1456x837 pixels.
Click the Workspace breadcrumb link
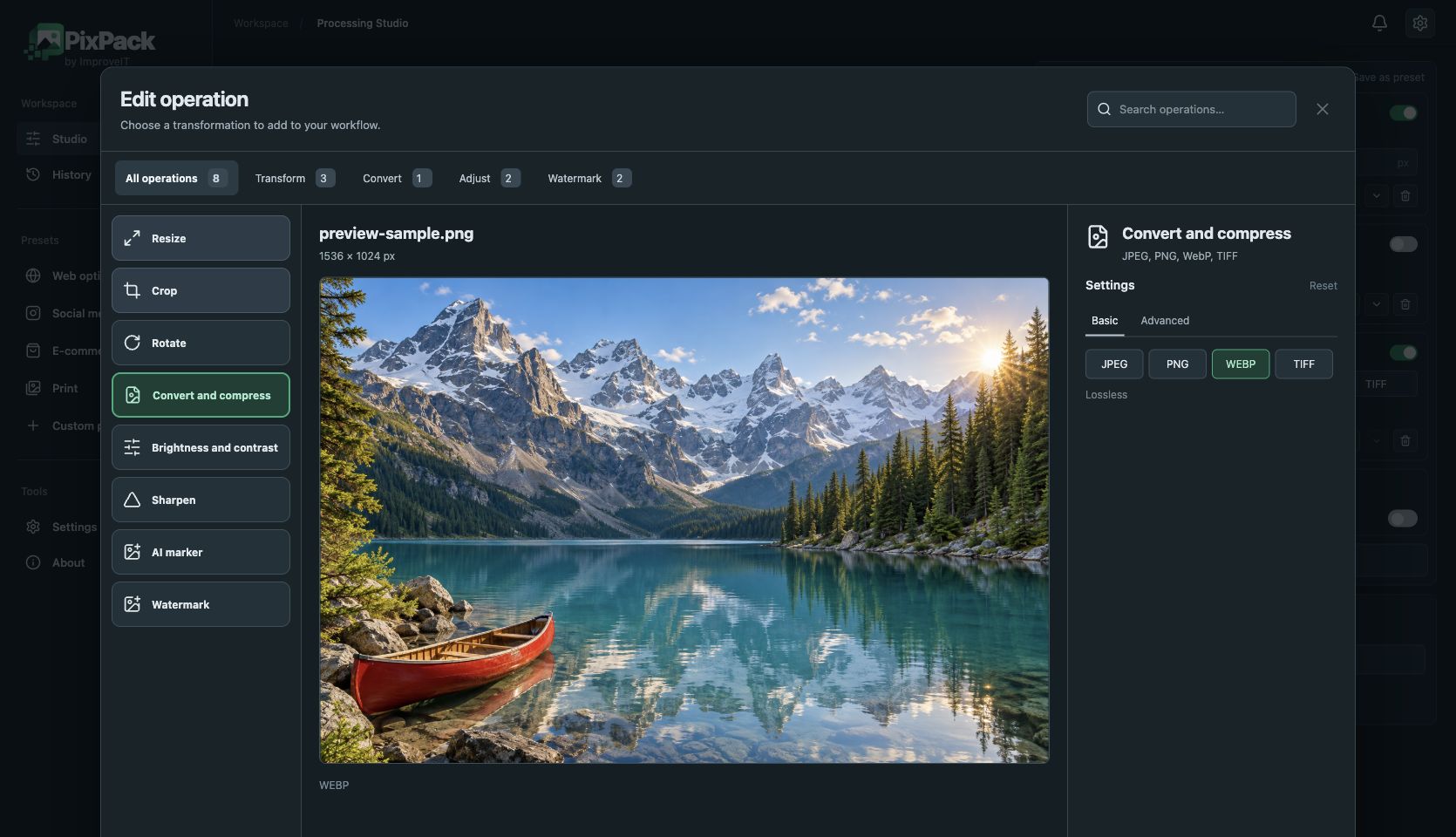pos(261,23)
